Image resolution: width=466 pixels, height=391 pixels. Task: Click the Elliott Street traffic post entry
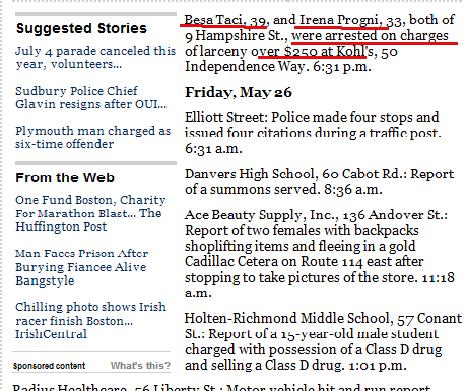tap(313, 133)
